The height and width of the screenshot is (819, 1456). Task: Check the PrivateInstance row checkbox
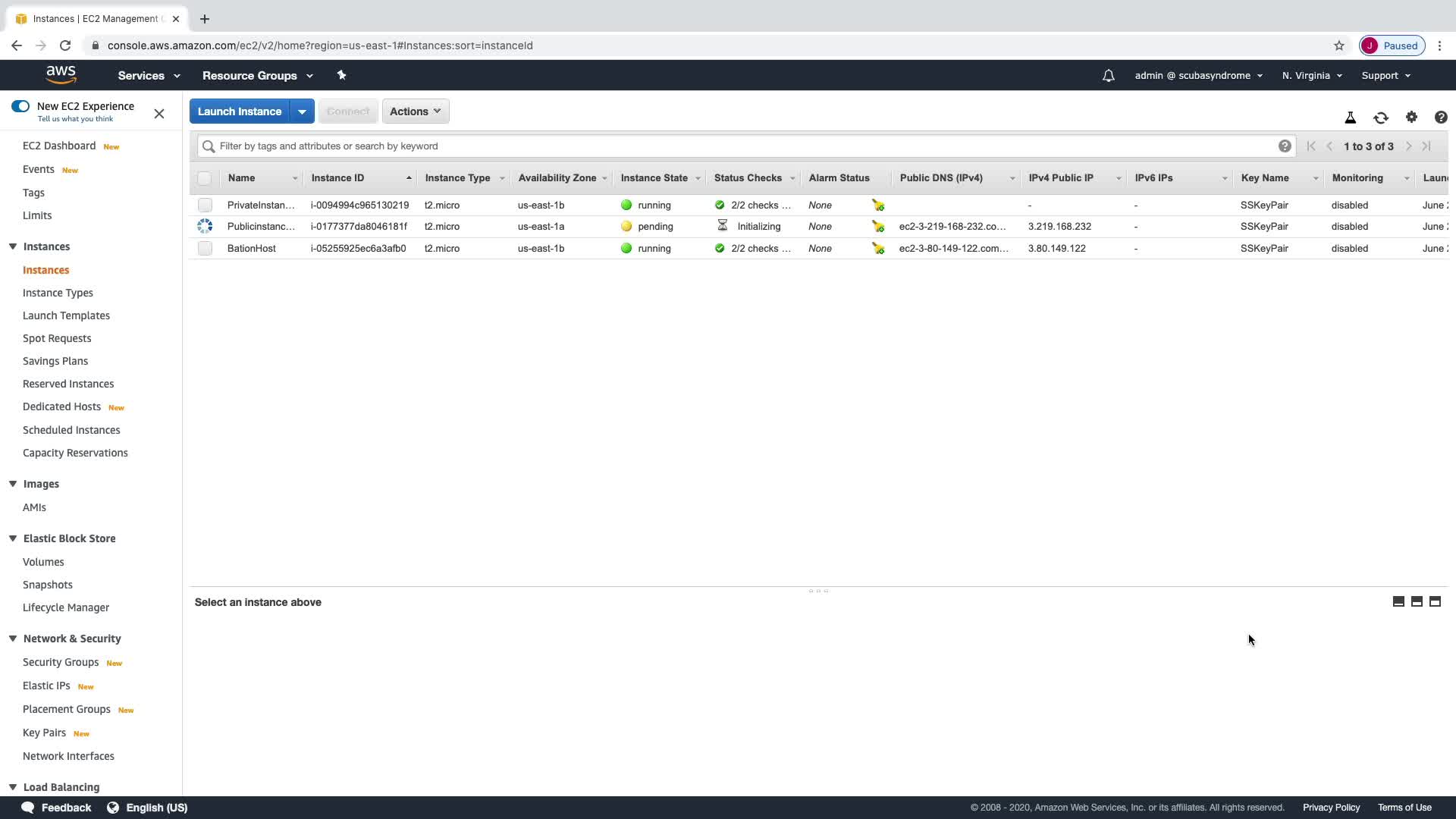pyautogui.click(x=205, y=206)
